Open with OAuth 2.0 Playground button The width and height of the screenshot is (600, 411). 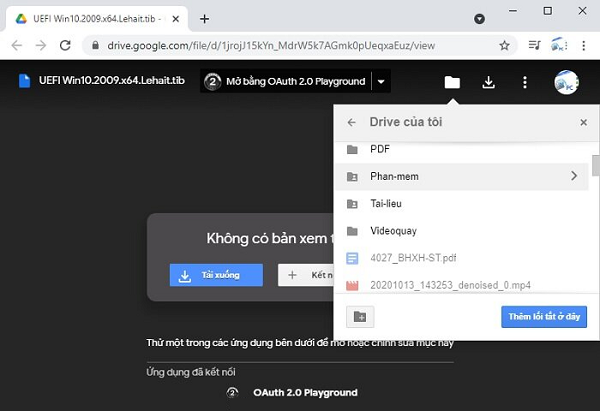[x=285, y=81]
